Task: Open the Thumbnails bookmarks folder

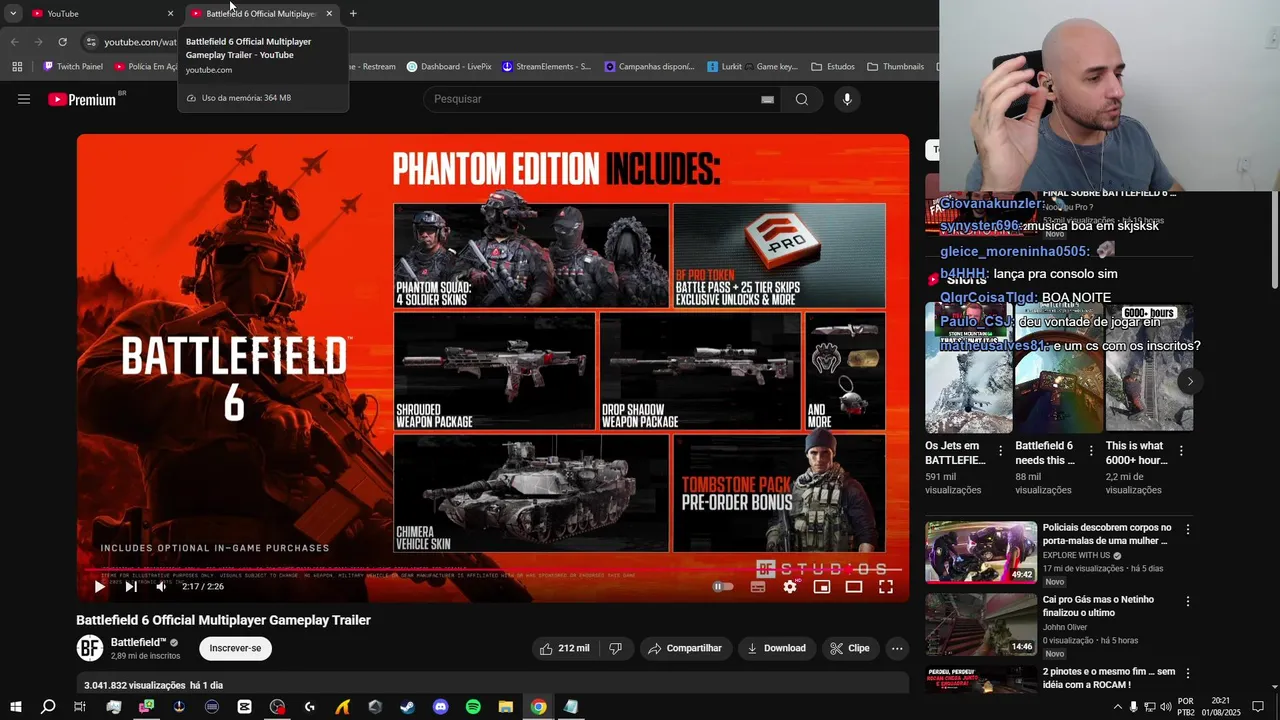Action: [x=895, y=67]
